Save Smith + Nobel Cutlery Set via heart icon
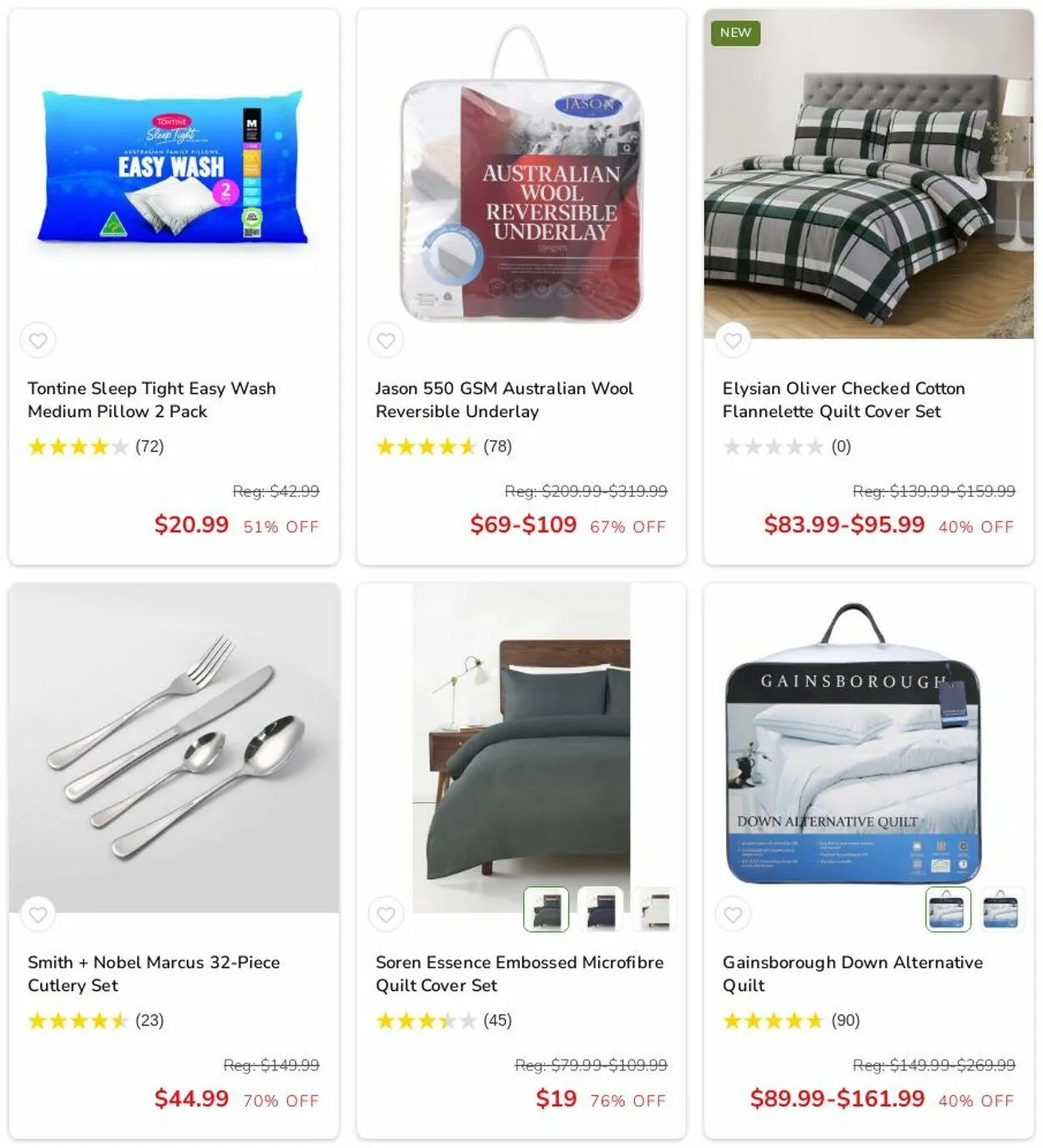1043x1148 pixels. coord(38,914)
